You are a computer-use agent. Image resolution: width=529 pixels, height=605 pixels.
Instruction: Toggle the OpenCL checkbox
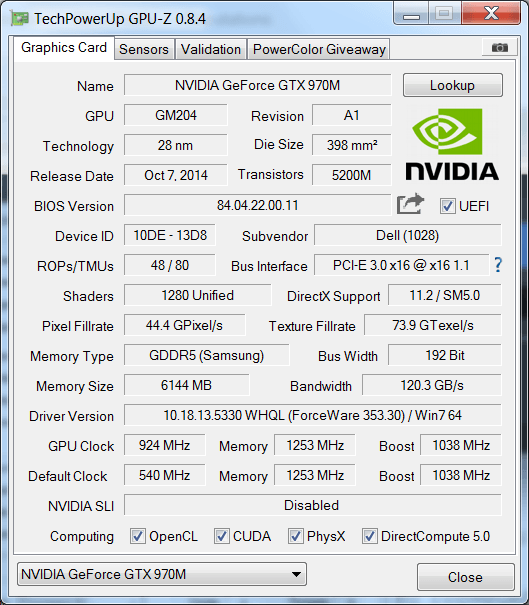(x=138, y=536)
